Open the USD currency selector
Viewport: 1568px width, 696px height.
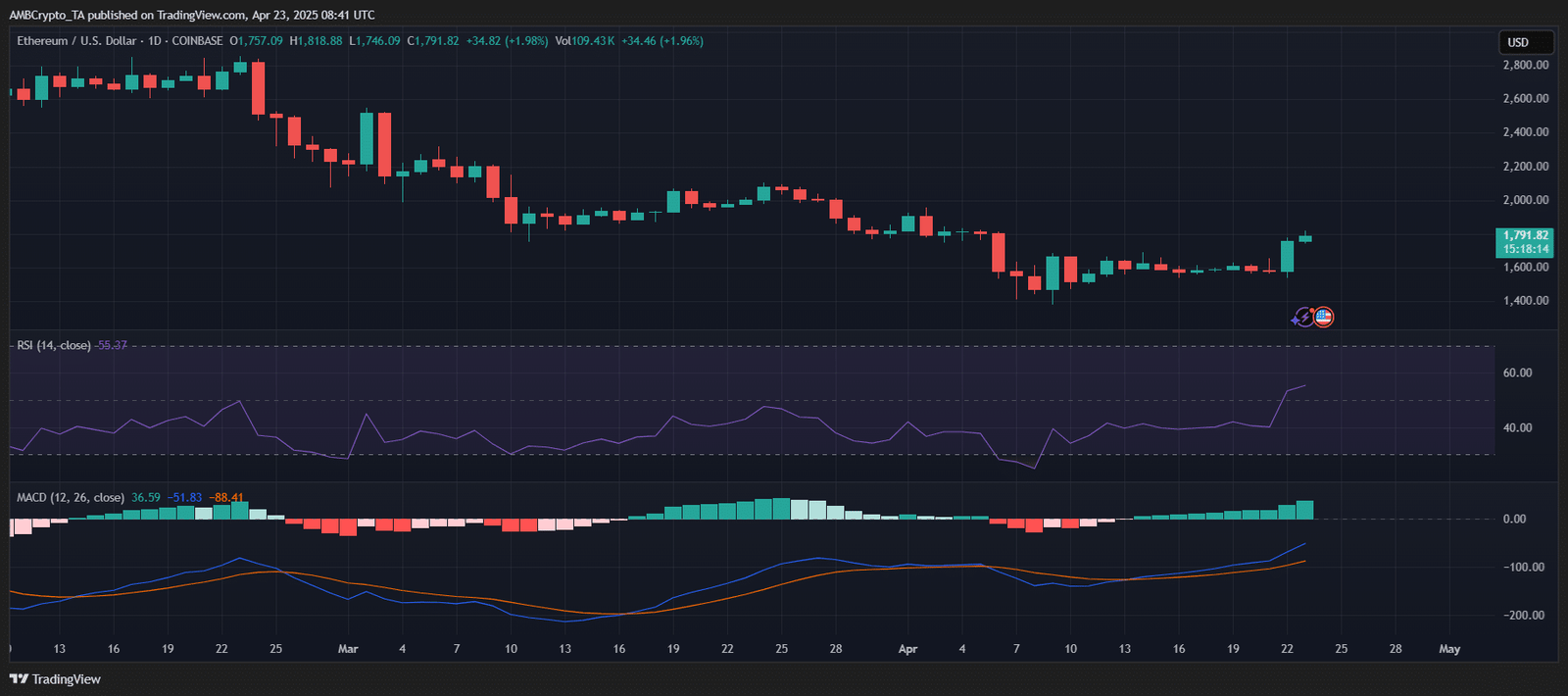[x=1525, y=42]
